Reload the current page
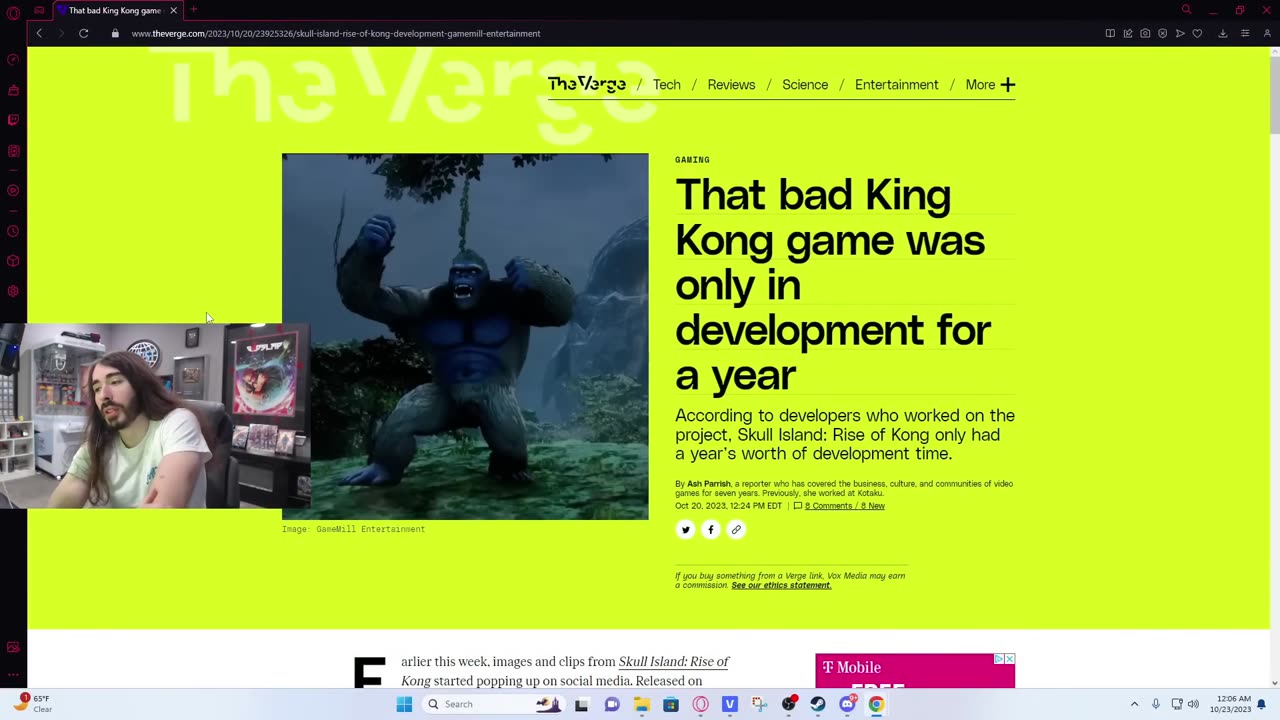This screenshot has height=720, width=1280. coord(84,33)
